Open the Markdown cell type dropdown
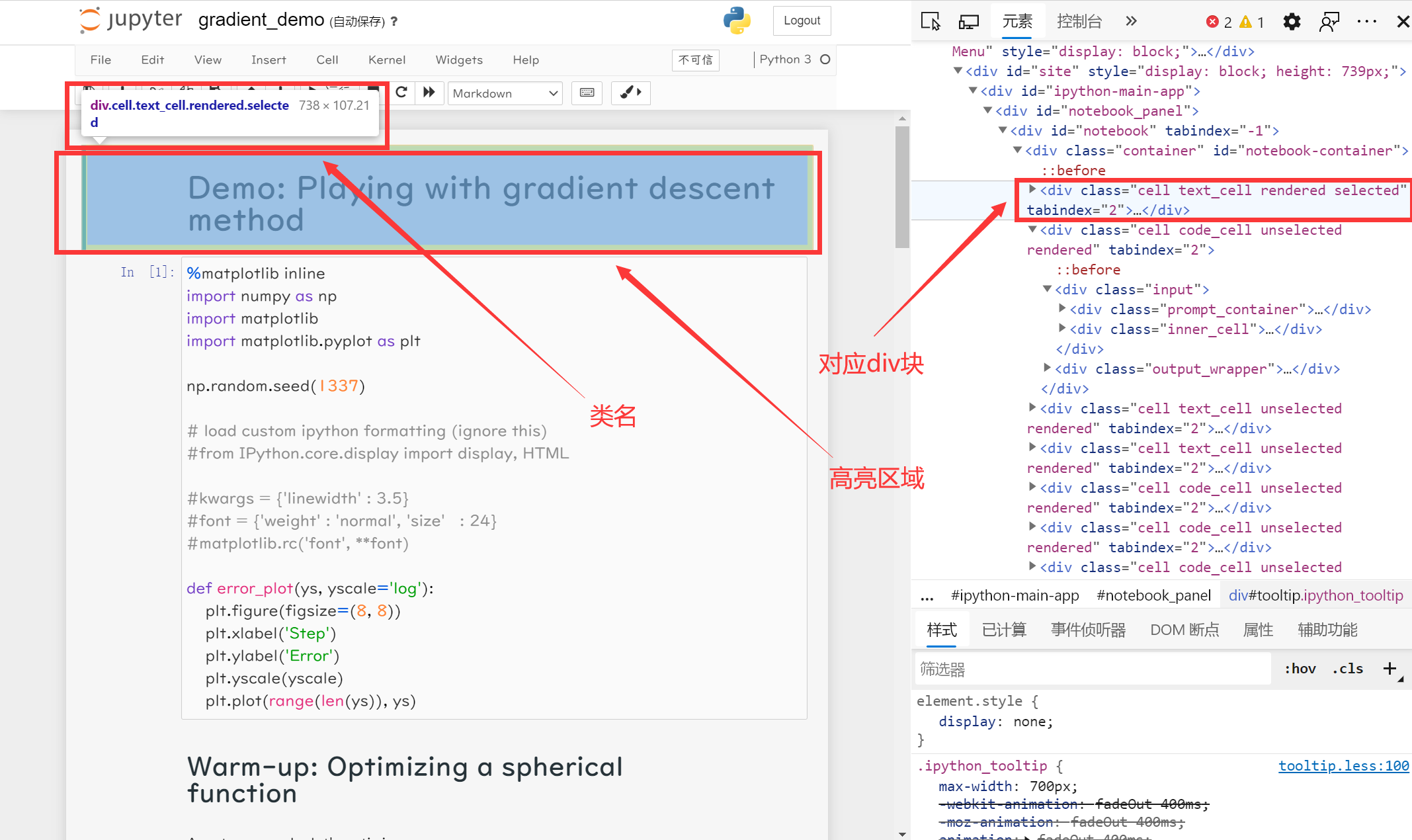 tap(505, 93)
